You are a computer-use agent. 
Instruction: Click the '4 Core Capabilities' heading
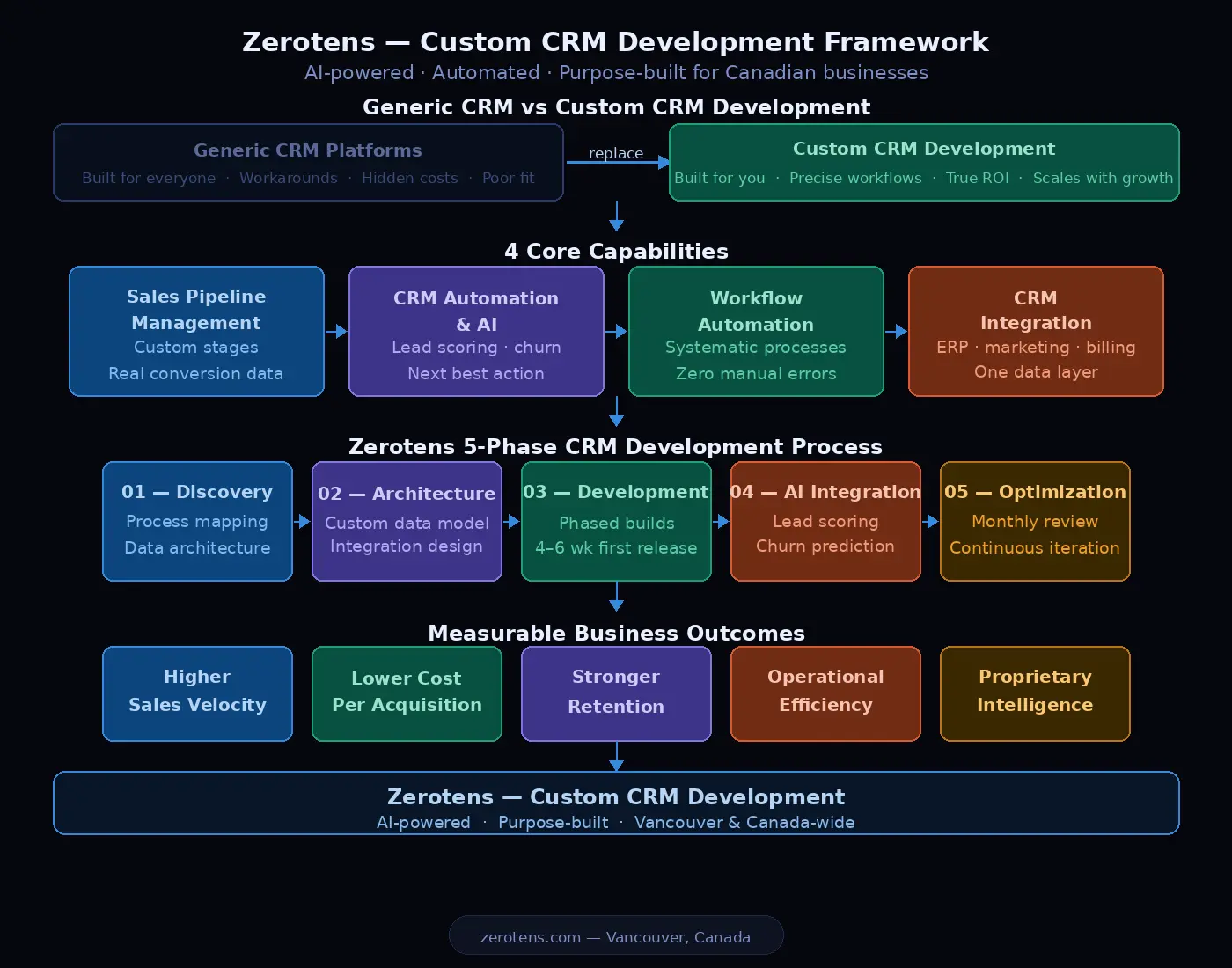pos(616,252)
